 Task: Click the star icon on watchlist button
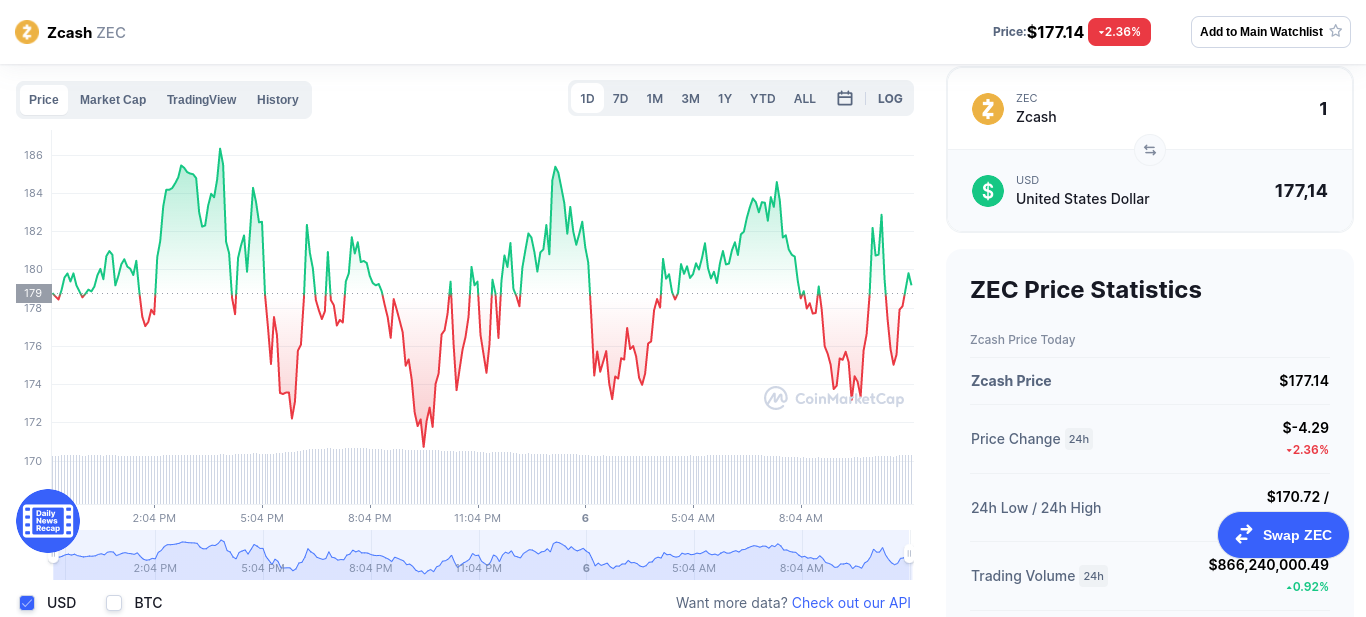(x=1335, y=31)
